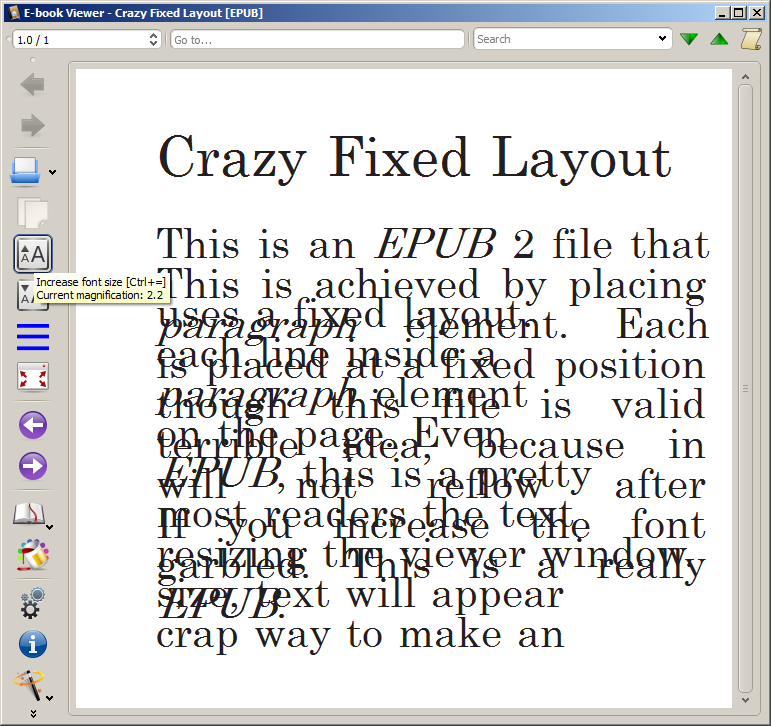Screen dimensions: 771x726
Task: Find previous search match green arrow
Action: 719,39
